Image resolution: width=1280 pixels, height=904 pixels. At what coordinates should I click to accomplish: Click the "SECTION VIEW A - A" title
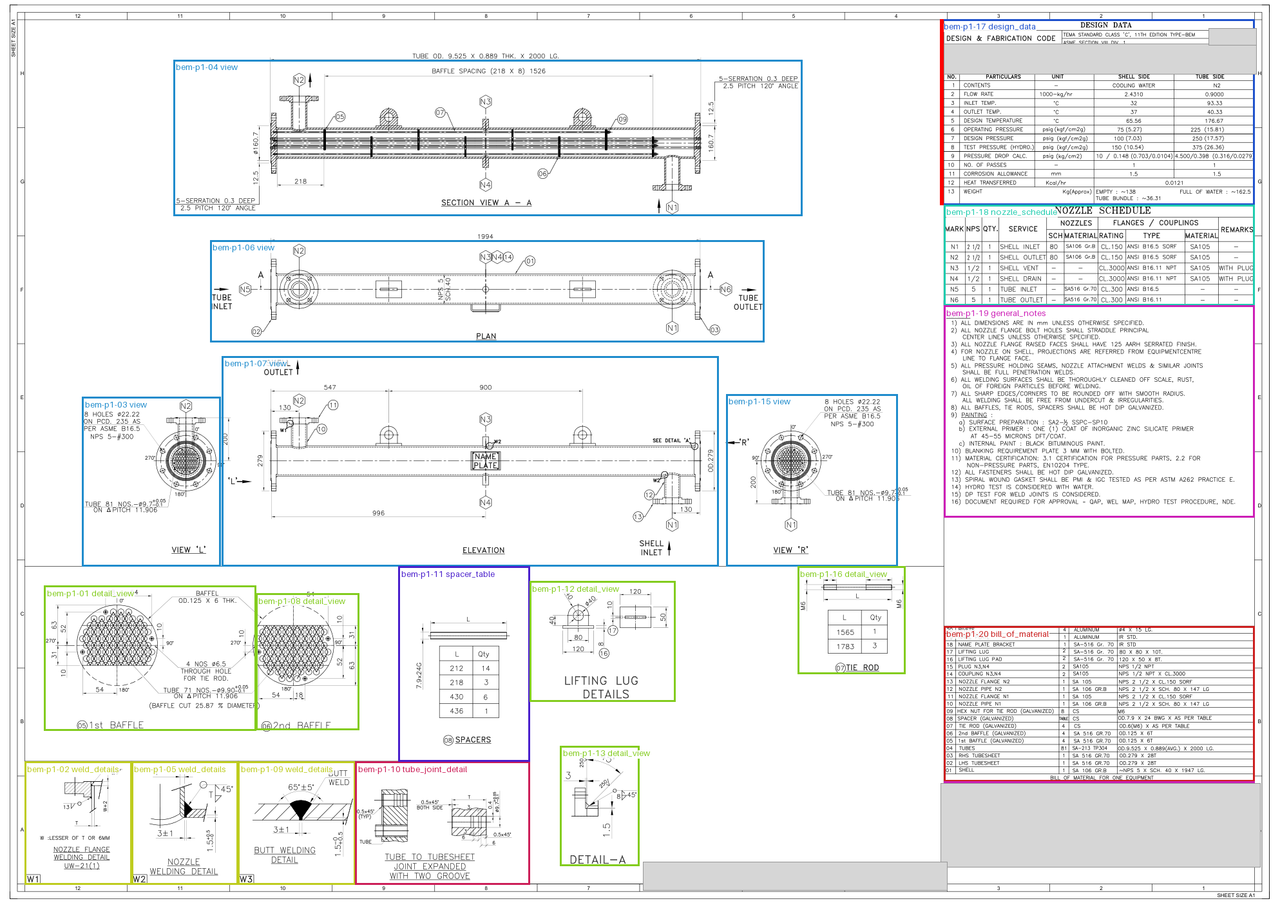pos(487,203)
